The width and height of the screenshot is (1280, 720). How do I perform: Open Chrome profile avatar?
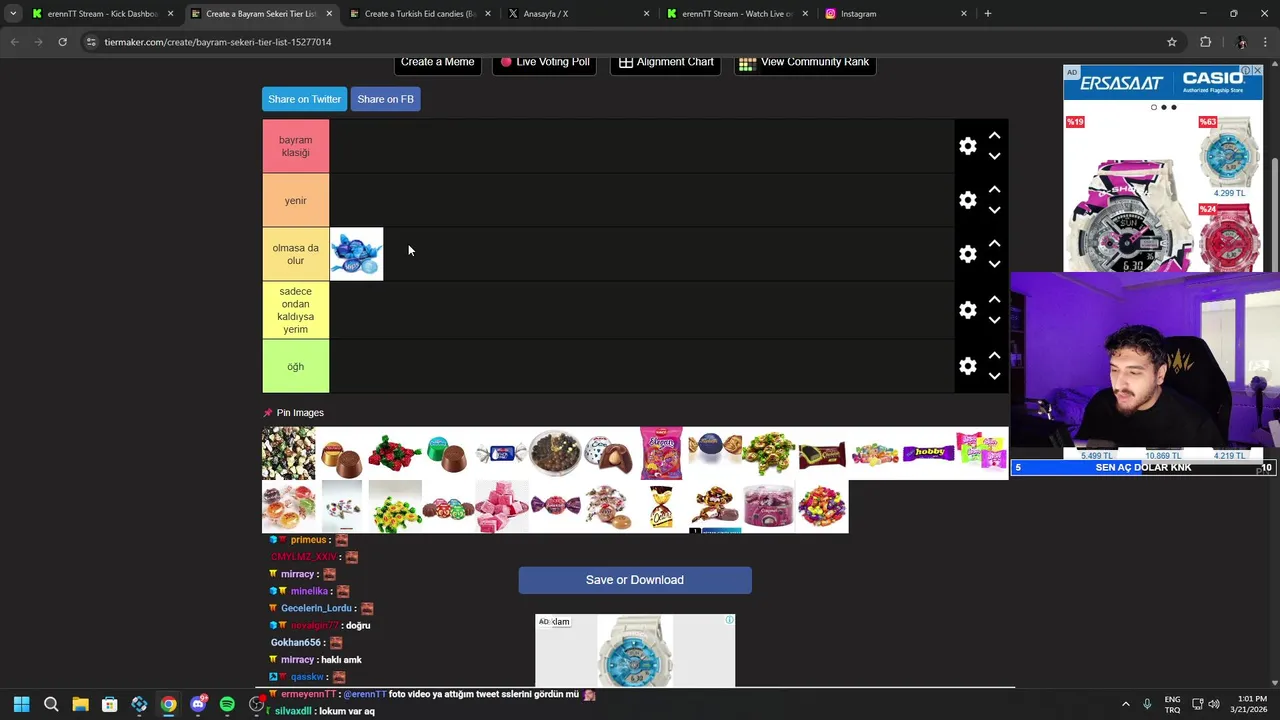click(1241, 42)
